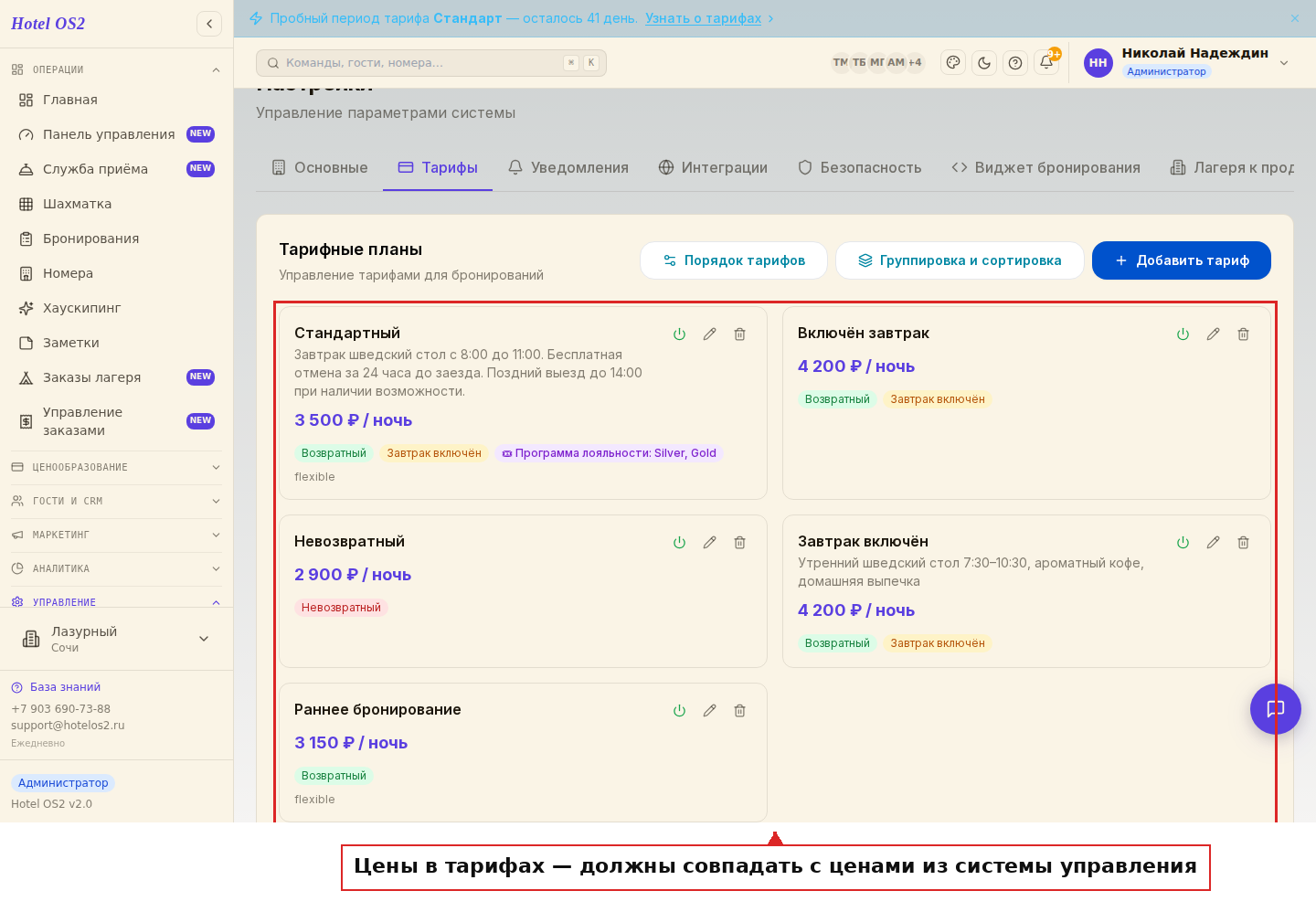
Task: Switch to Основные tab
Action: 320,168
